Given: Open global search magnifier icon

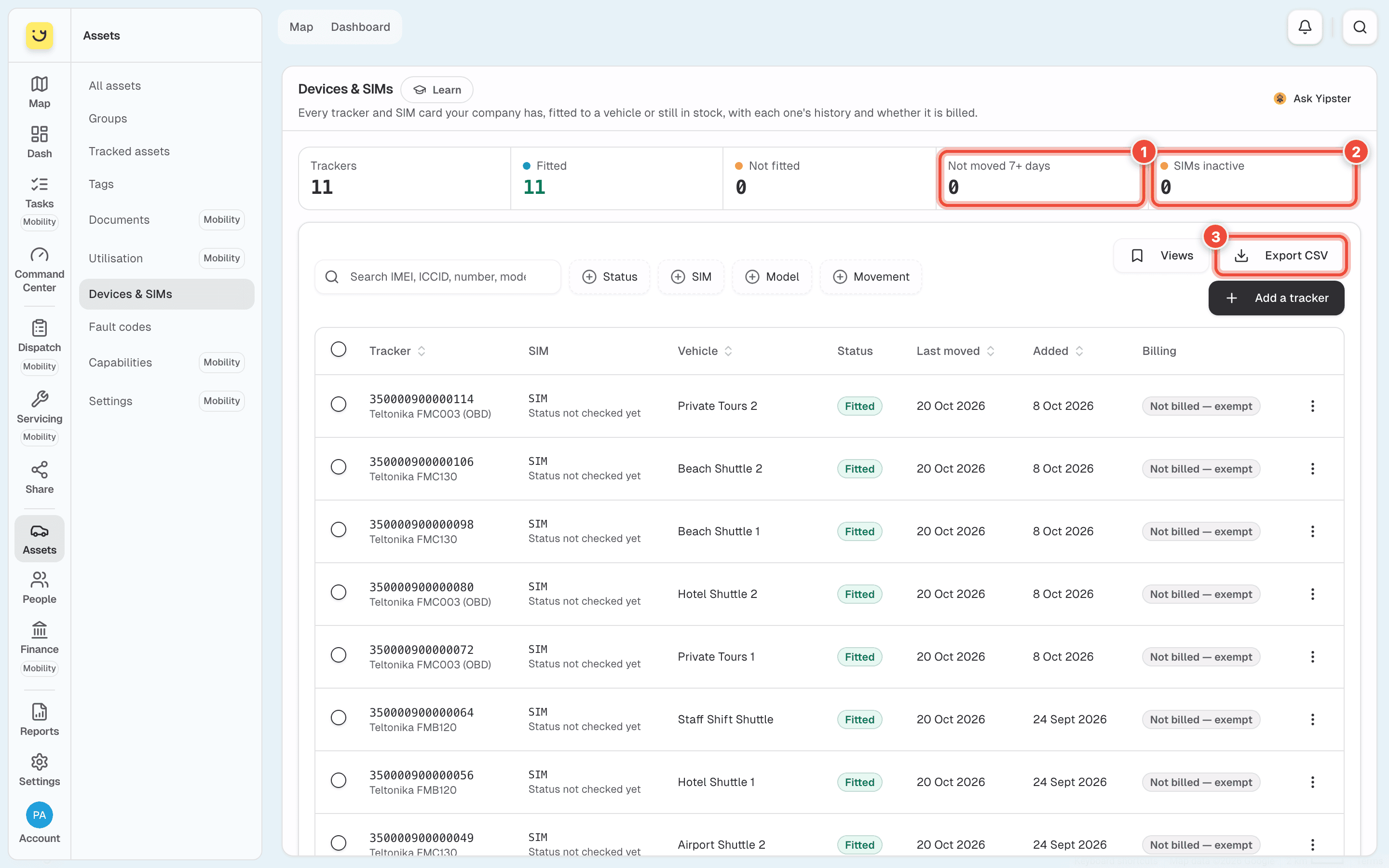Looking at the screenshot, I should point(1360,27).
